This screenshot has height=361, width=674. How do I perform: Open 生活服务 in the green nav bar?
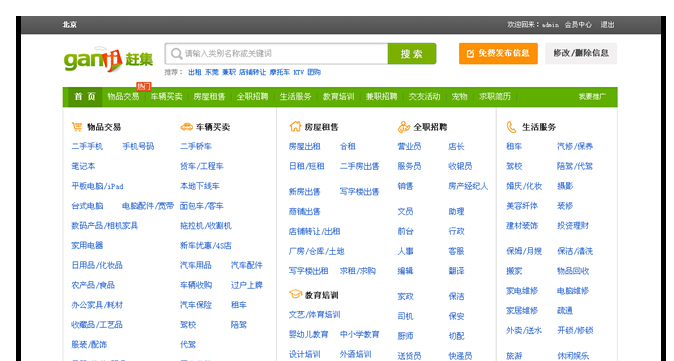tap(296, 97)
